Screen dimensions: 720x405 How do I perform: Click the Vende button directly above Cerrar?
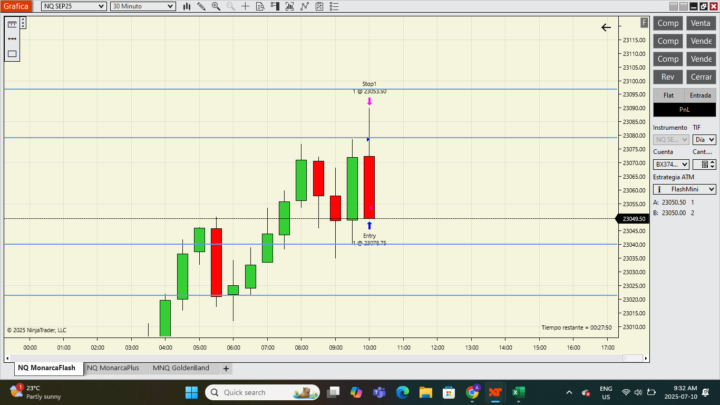click(701, 59)
